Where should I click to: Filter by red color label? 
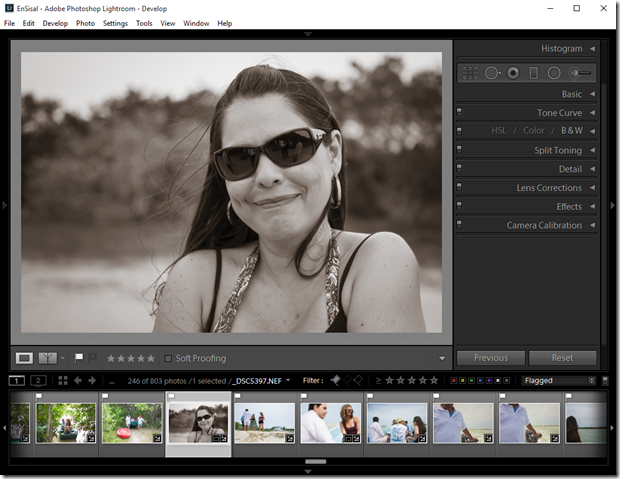coord(454,381)
